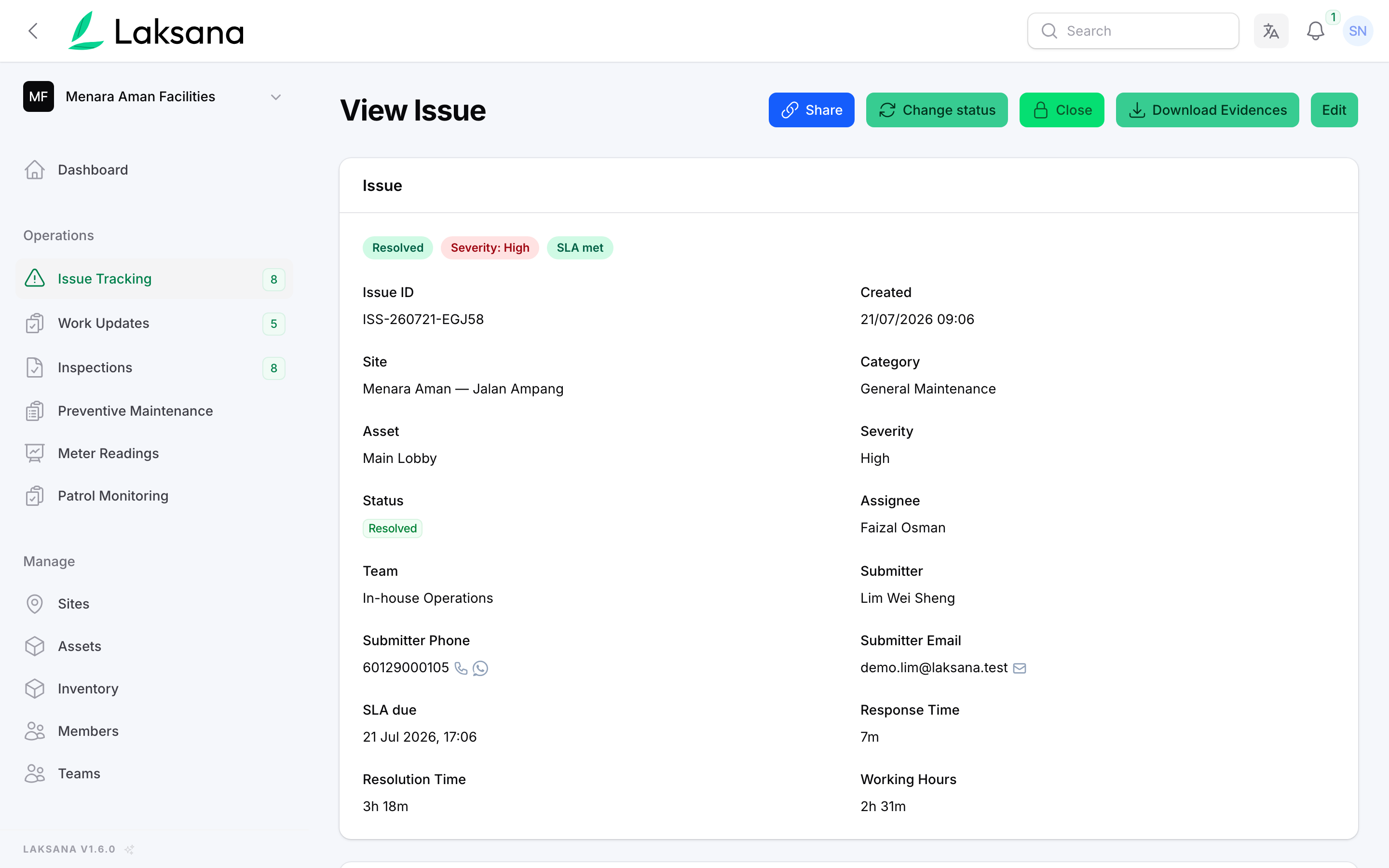
Task: Click the Resolved status badge under Status
Action: [392, 528]
